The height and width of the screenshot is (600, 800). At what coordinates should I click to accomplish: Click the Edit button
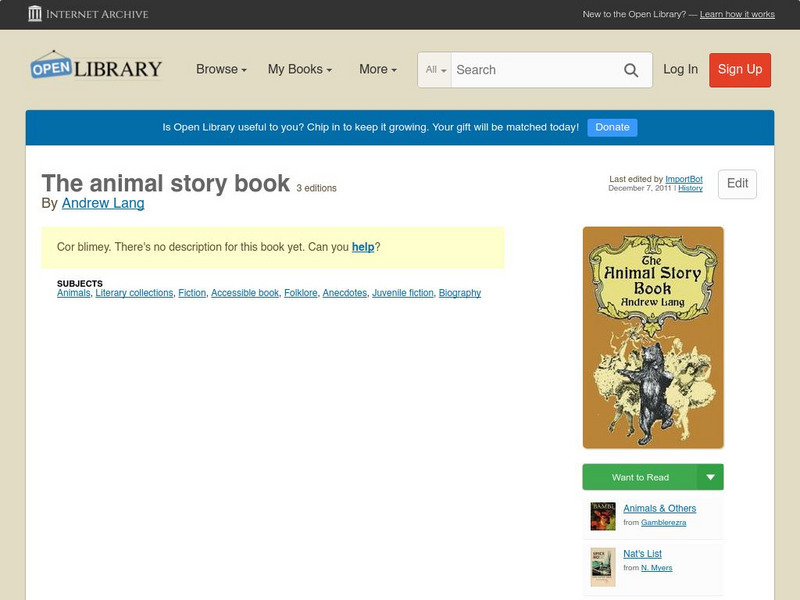[x=737, y=184]
